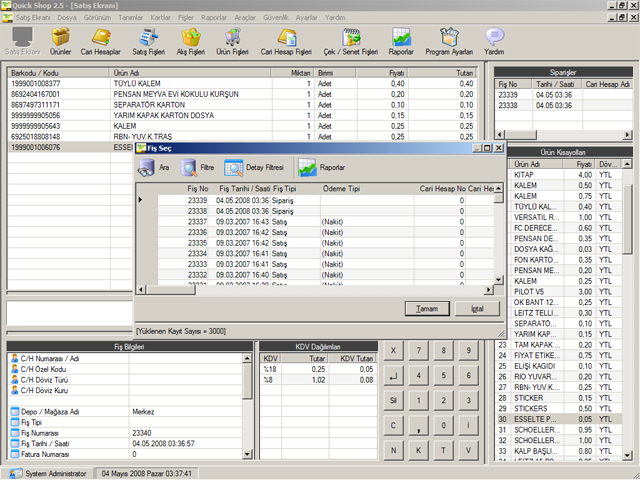Click the C/H Numarası / Adı row icon

15,359
